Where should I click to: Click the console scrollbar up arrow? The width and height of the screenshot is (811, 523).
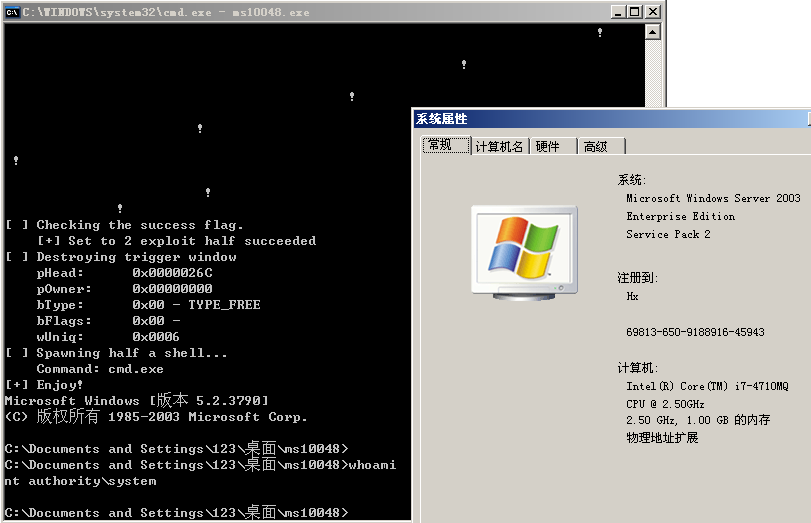pos(653,32)
